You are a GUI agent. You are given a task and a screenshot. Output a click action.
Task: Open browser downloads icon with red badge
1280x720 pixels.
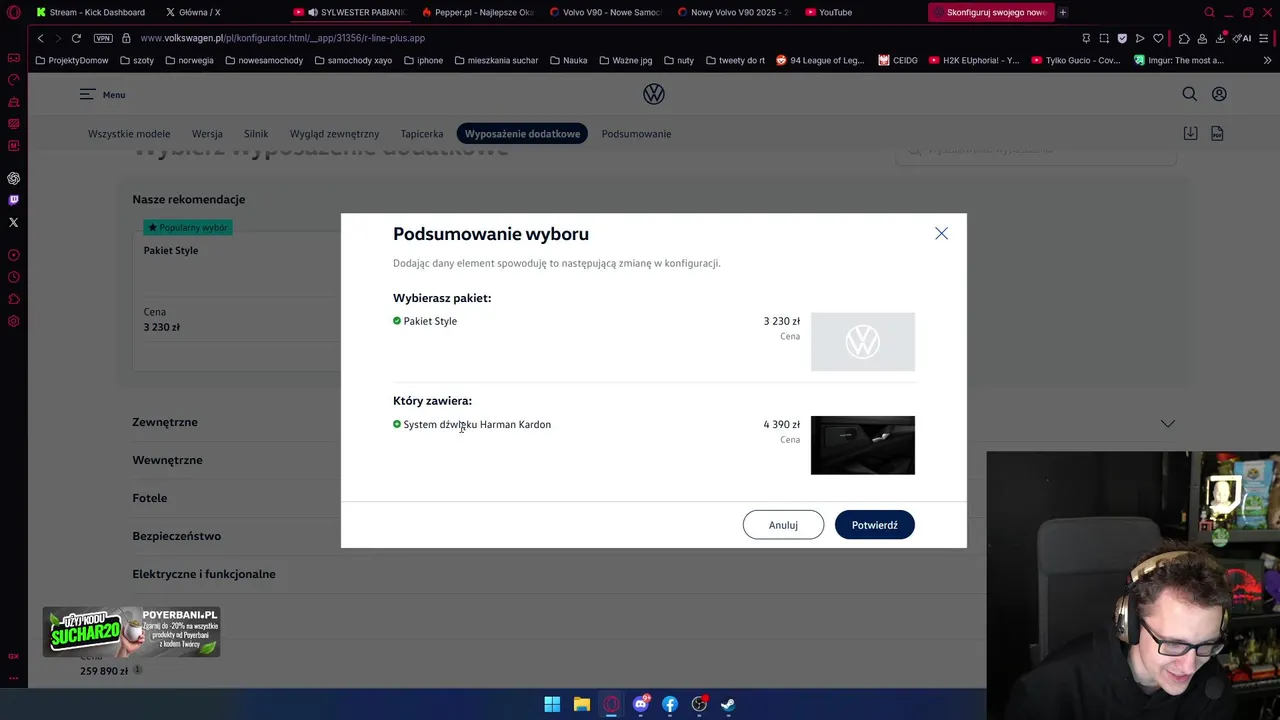1221,38
